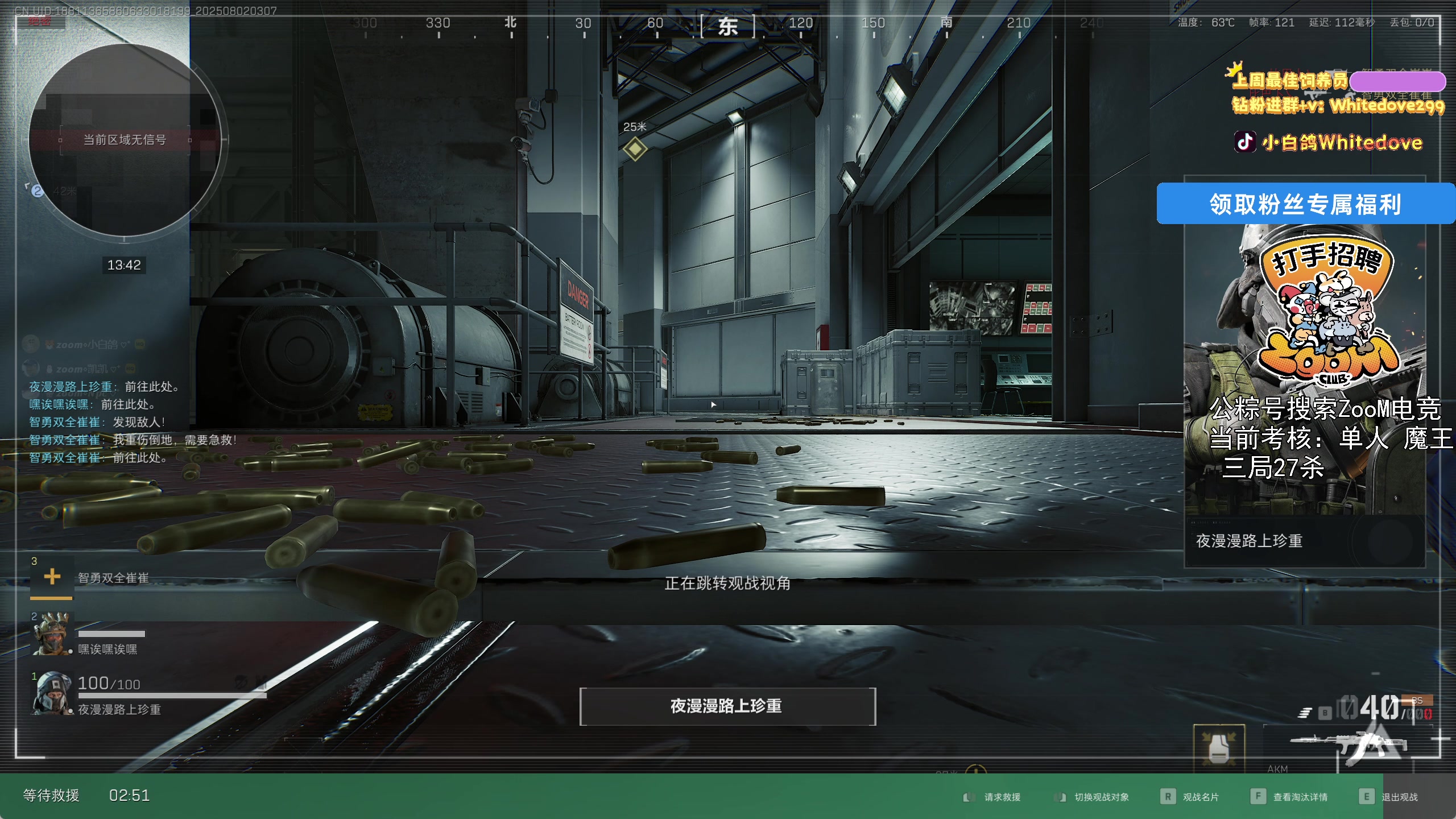Image resolution: width=1456 pixels, height=819 pixels.
Task: Click the 温度: 63°C temperature readout
Action: pyautogui.click(x=1206, y=23)
